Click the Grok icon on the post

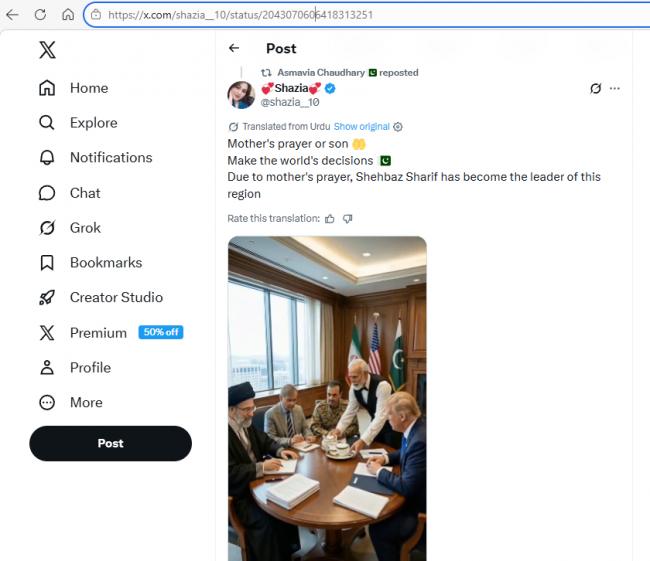[x=595, y=88]
